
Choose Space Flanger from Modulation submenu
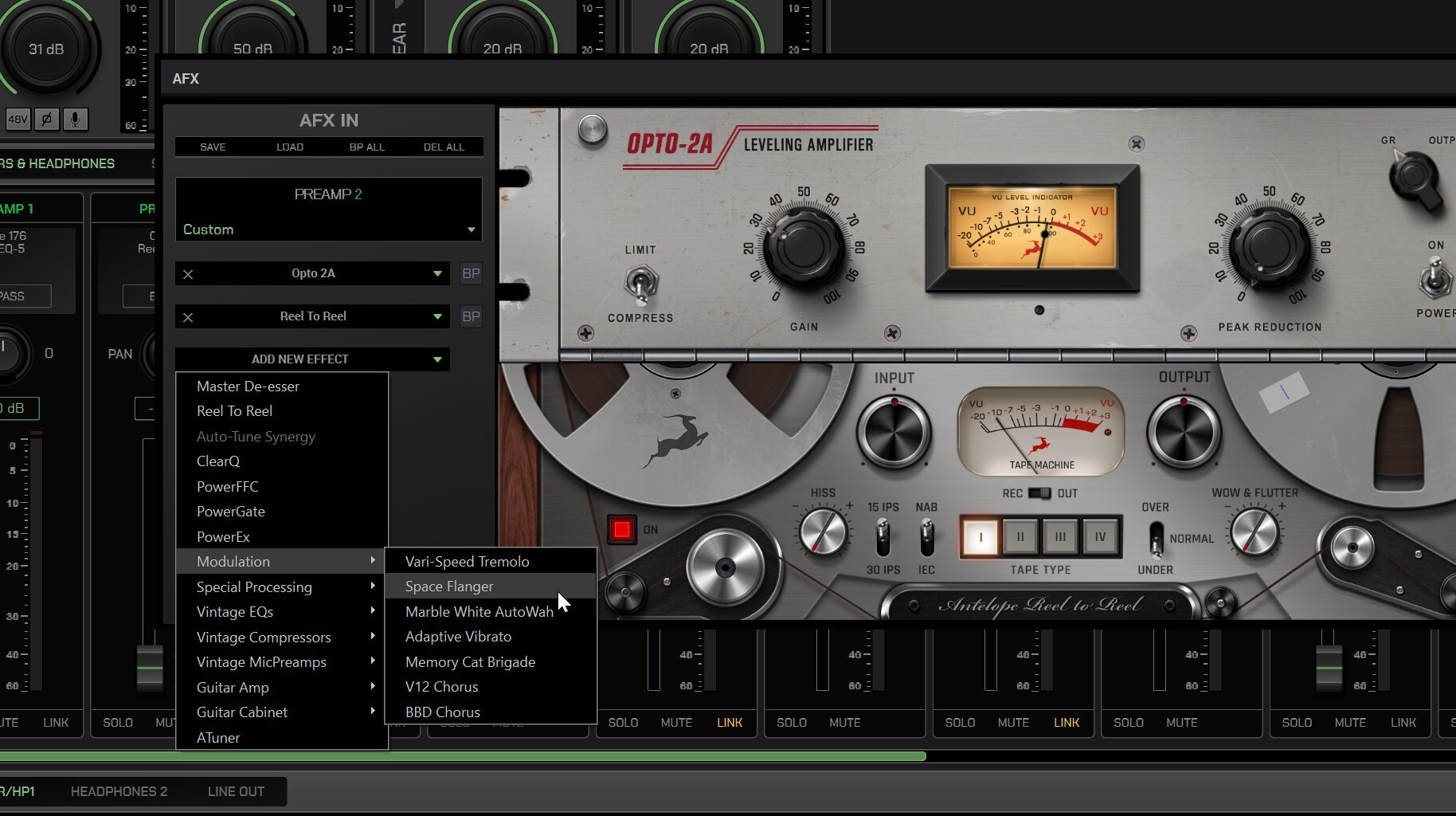coord(490,586)
